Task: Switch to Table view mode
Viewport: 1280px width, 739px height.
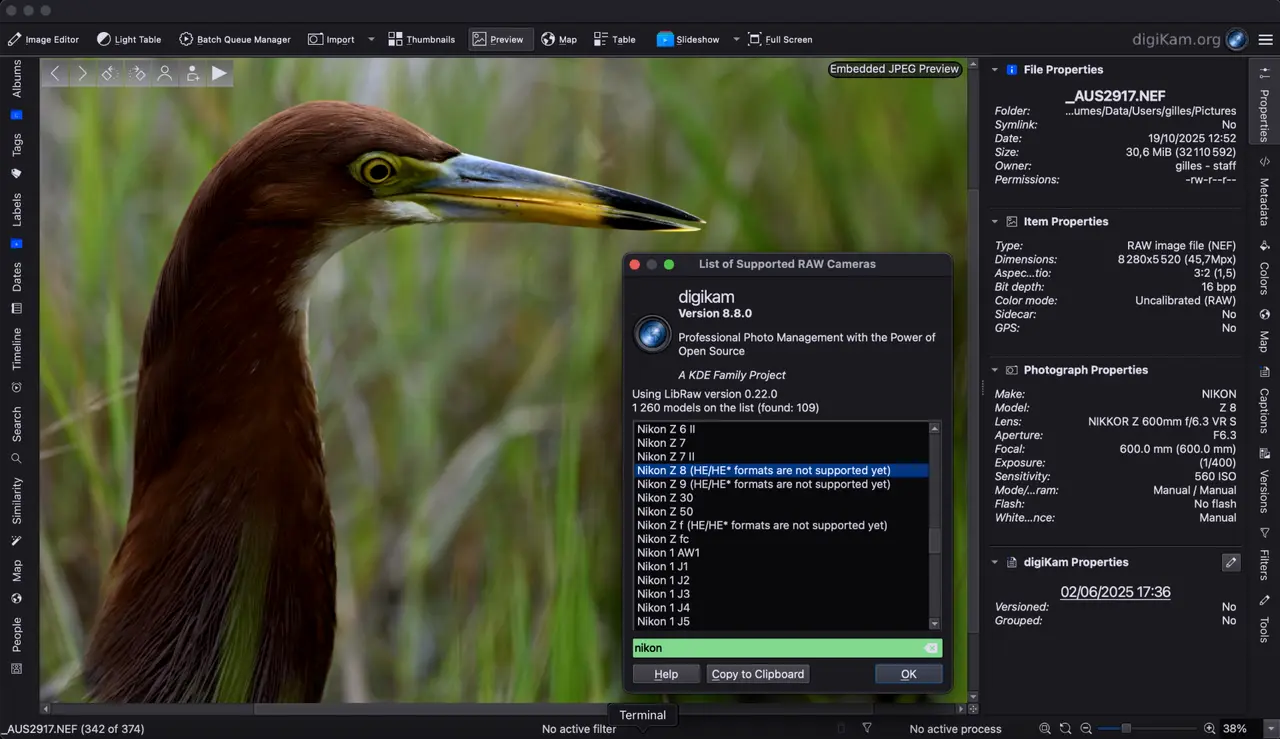Action: (614, 40)
